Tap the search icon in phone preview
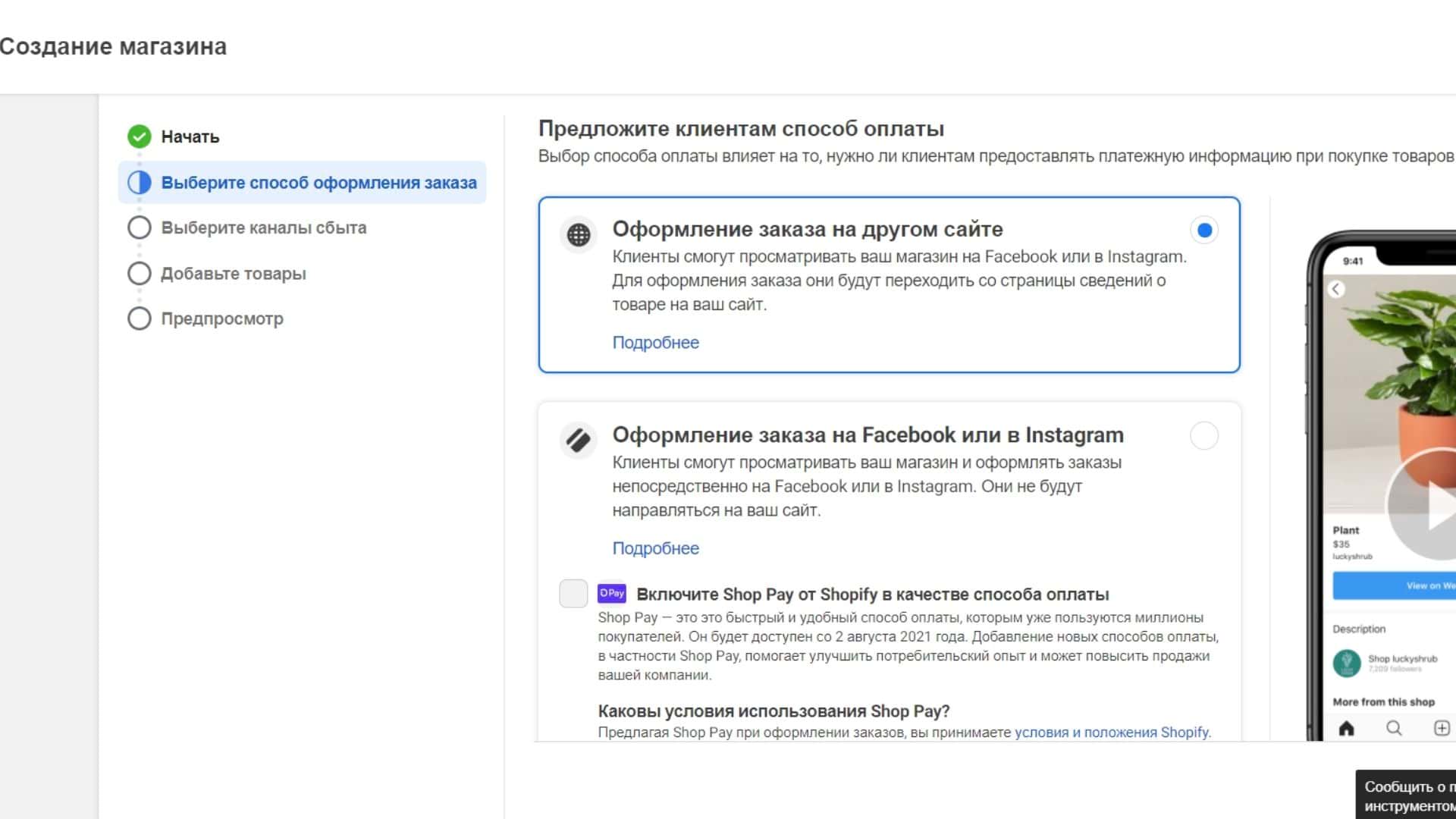 1394,728
